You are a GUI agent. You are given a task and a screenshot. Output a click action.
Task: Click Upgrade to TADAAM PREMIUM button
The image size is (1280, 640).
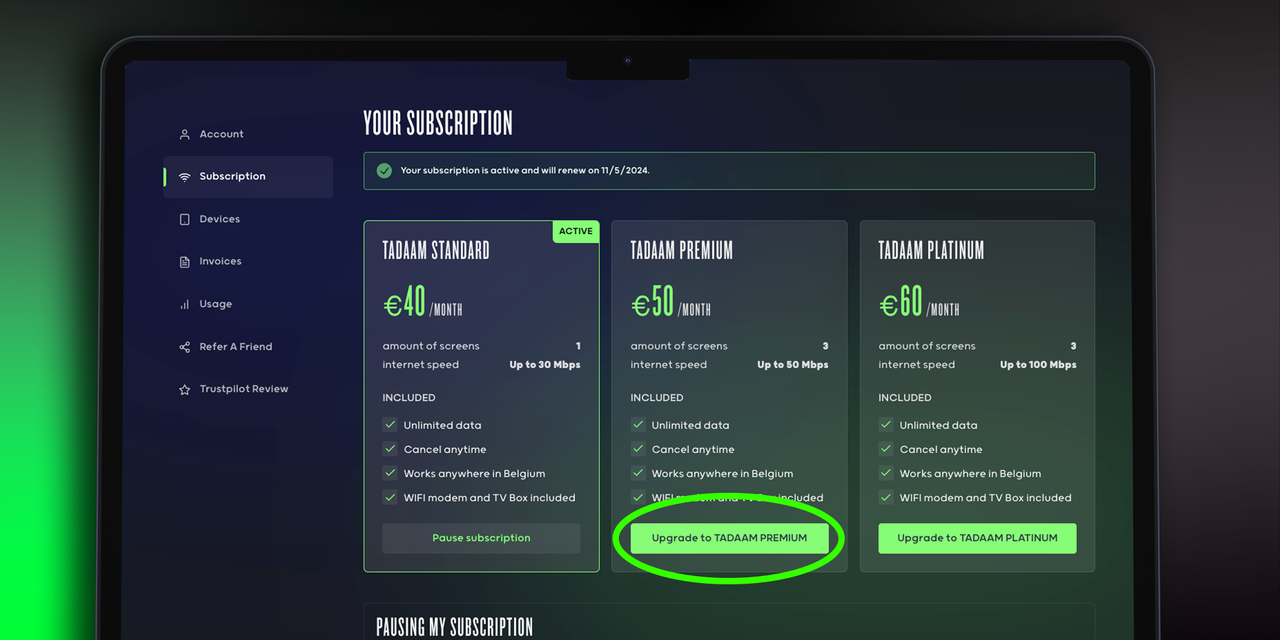(x=729, y=538)
